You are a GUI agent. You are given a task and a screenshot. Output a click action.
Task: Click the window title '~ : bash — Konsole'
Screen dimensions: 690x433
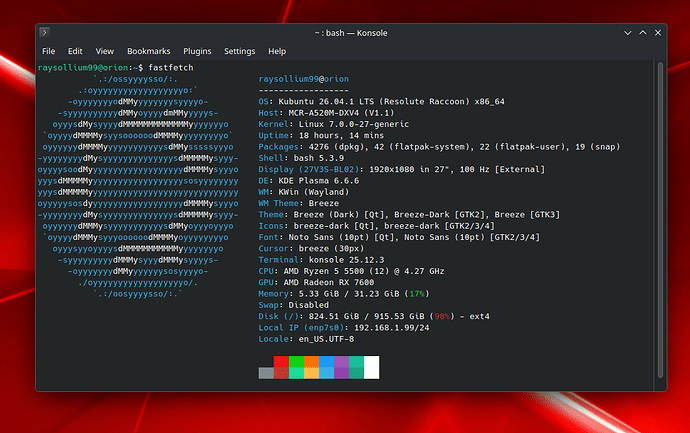pos(351,33)
